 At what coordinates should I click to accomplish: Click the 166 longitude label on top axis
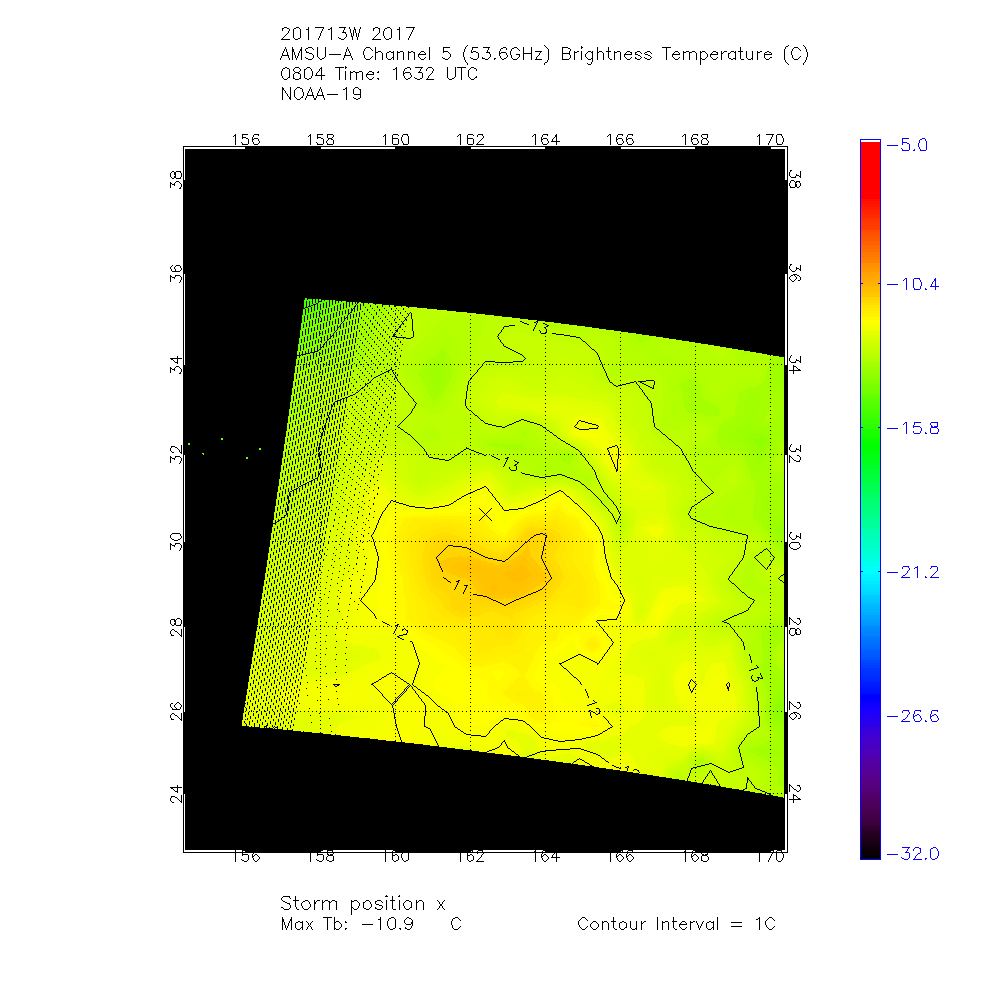(621, 140)
